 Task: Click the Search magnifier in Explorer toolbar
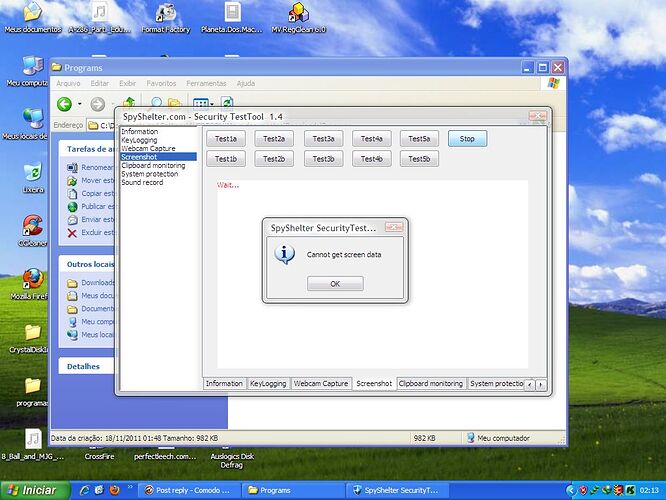click(x=156, y=102)
